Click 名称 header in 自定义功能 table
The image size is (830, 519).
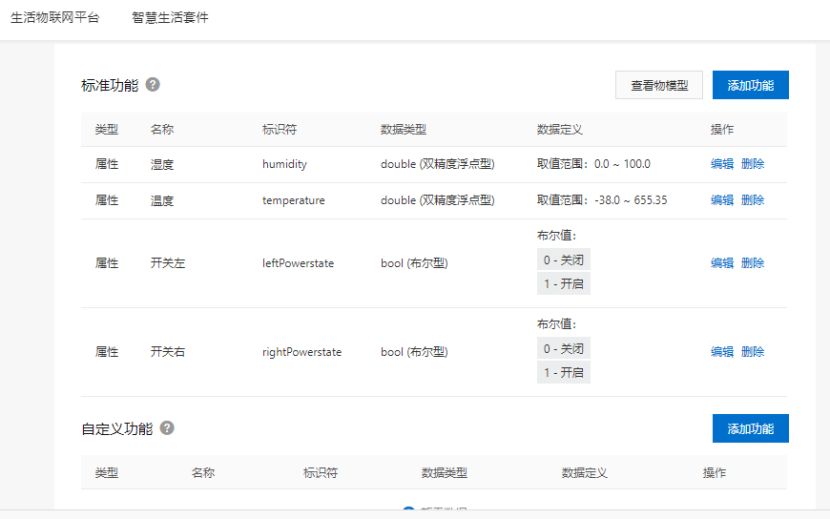coord(203,473)
